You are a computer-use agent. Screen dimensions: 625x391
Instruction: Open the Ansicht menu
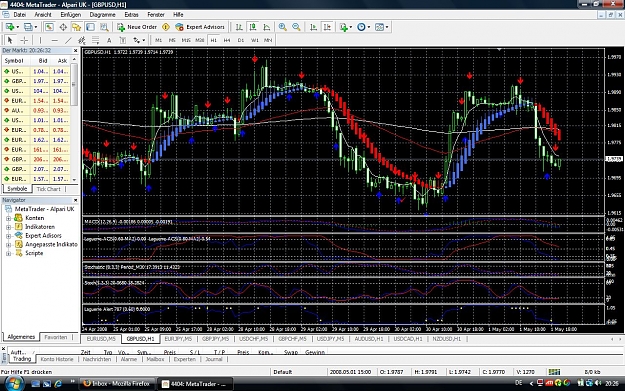pos(43,15)
